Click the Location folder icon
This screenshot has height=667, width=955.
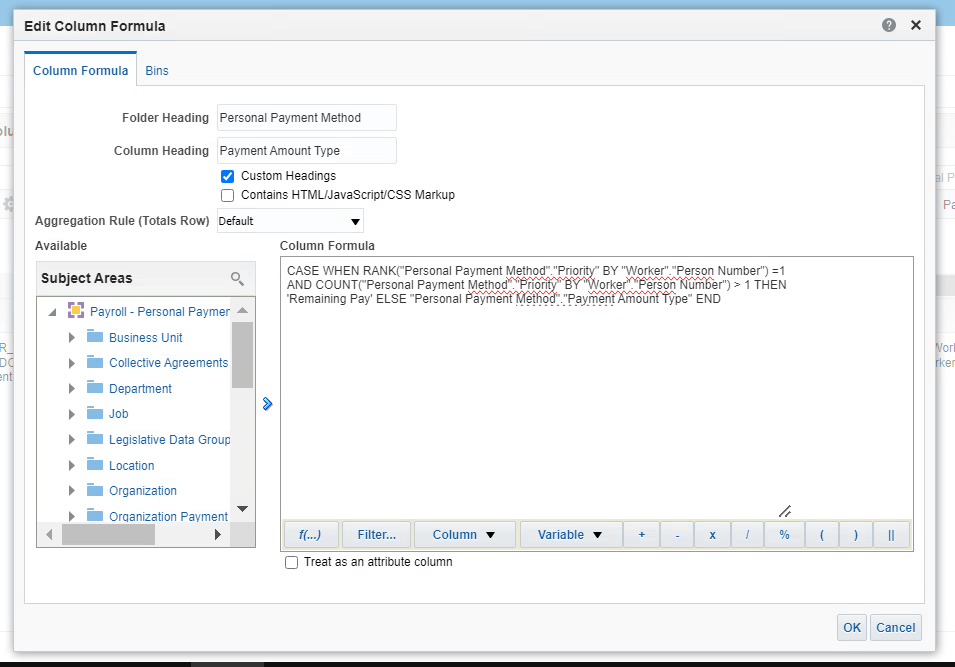[100, 465]
